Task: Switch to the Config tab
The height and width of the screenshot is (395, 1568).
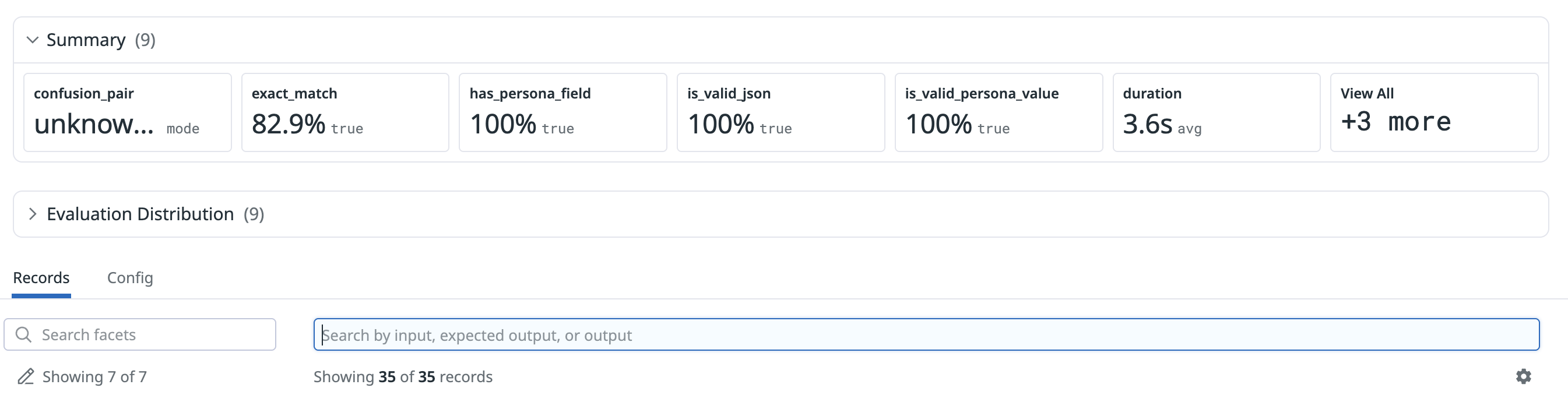Action: pos(129,278)
